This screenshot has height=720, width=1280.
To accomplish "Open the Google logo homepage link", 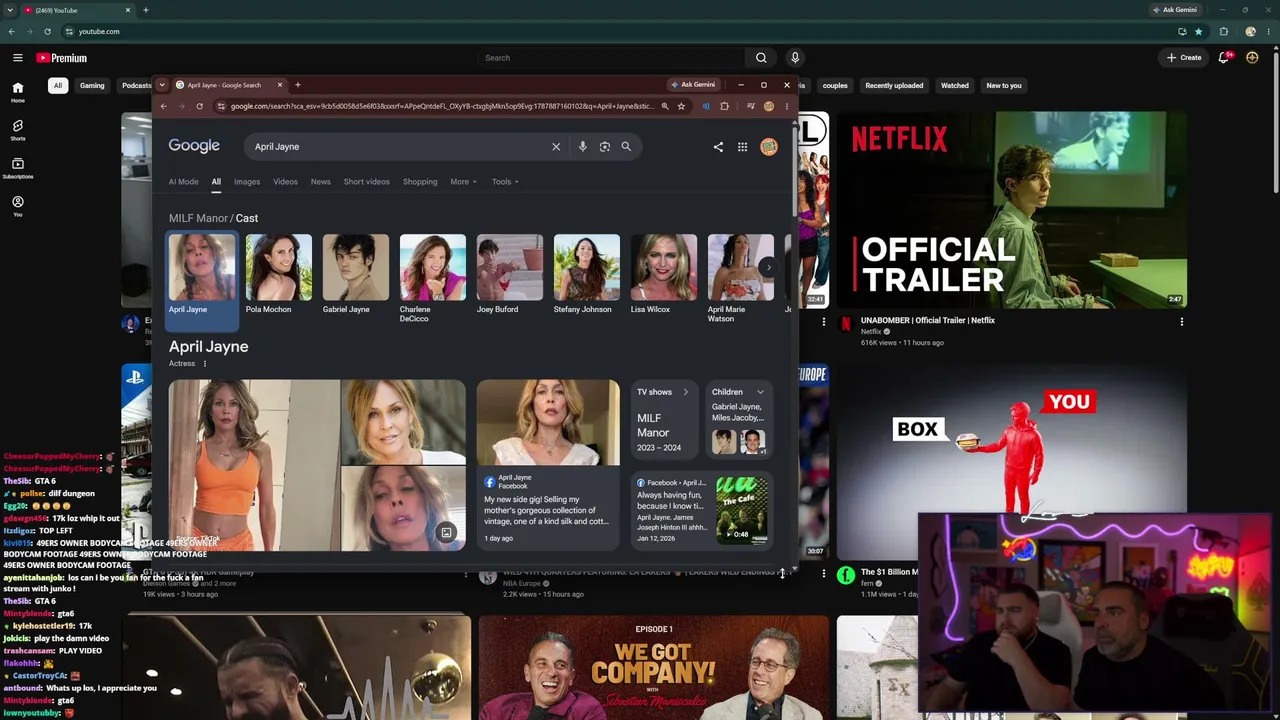I will pos(194,146).
